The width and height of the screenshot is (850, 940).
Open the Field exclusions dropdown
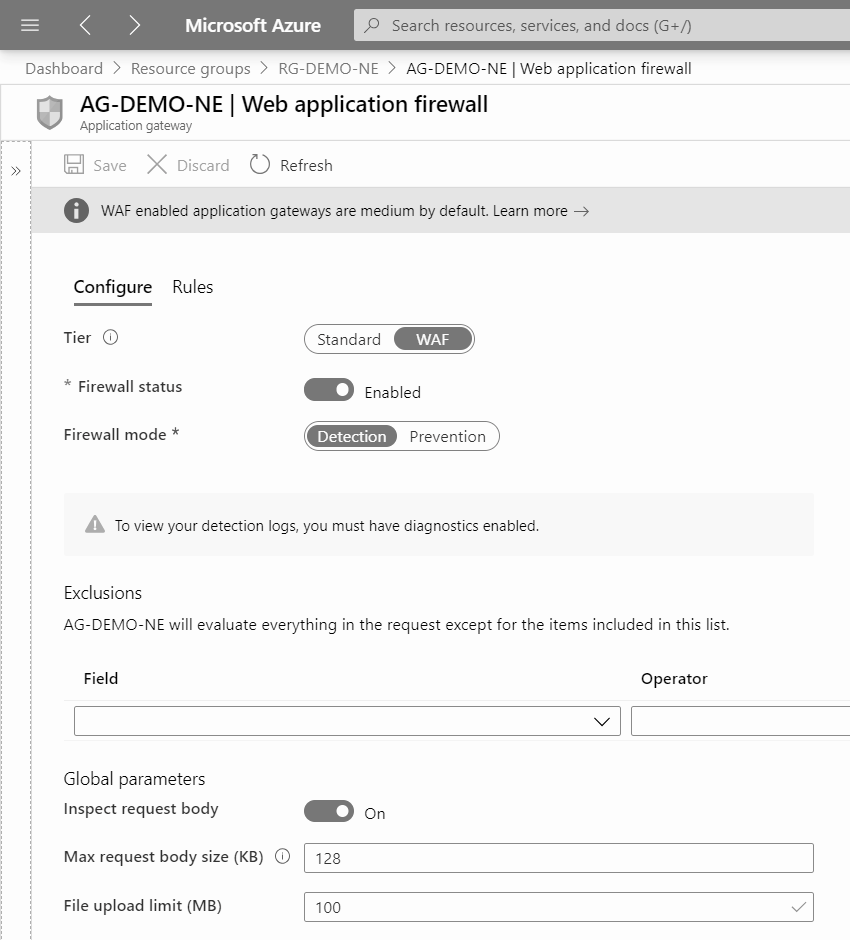tap(347, 721)
